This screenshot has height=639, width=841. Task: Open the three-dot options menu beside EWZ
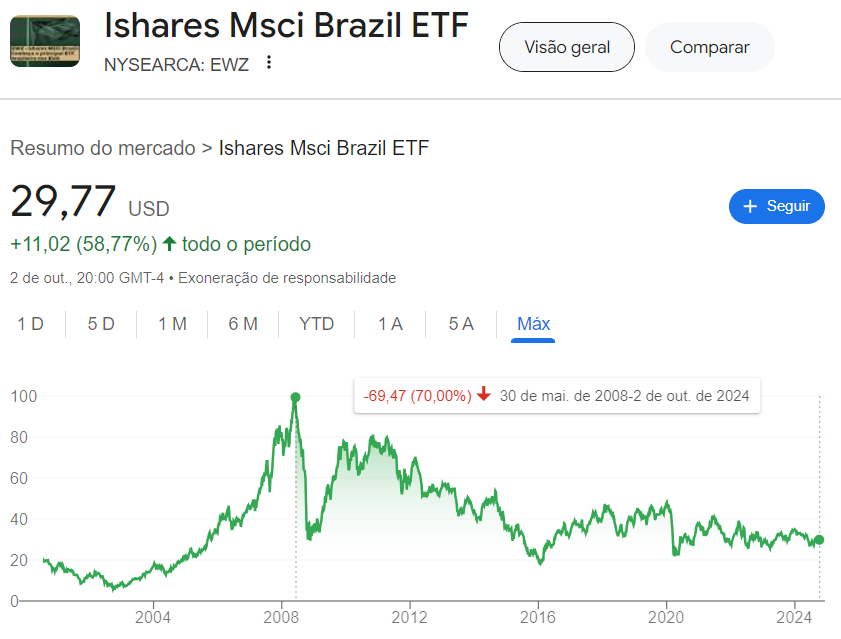point(268,63)
